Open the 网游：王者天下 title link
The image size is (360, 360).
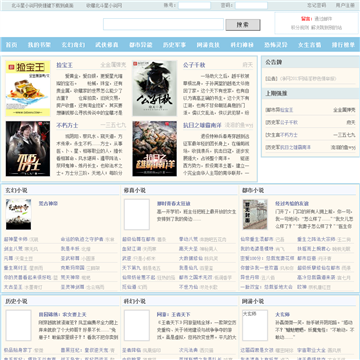(174, 314)
